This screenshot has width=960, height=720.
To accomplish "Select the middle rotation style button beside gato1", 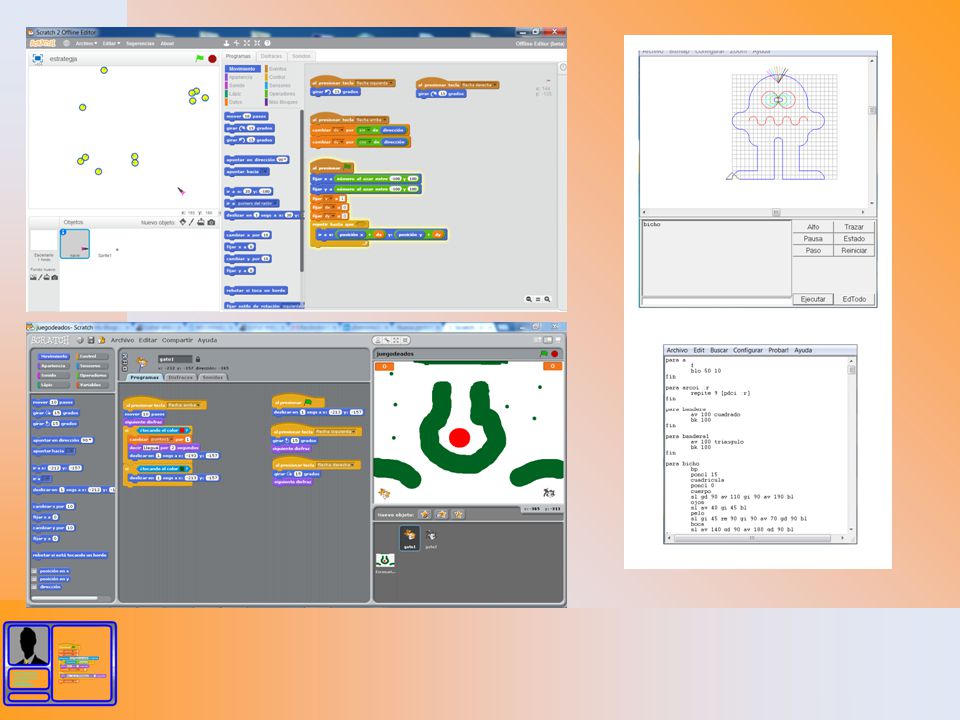I will pyautogui.click(x=125, y=362).
